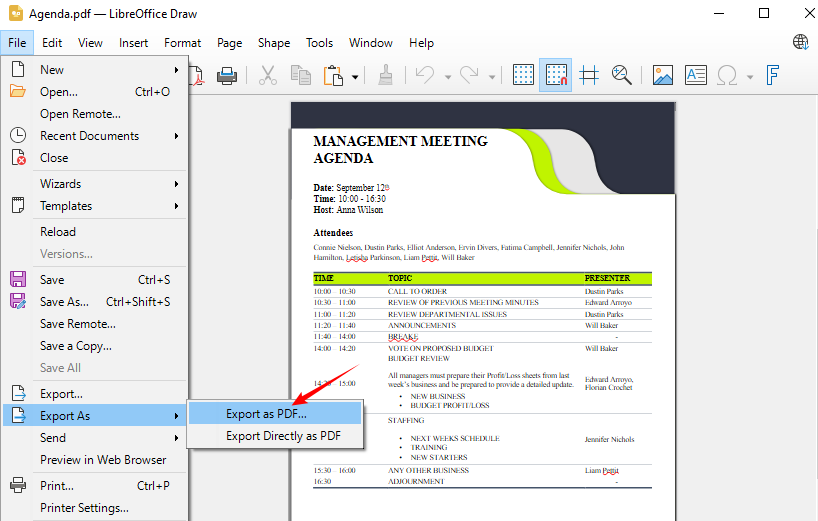Select Save a Copy... menu entry
The width and height of the screenshot is (818, 521).
tap(94, 346)
